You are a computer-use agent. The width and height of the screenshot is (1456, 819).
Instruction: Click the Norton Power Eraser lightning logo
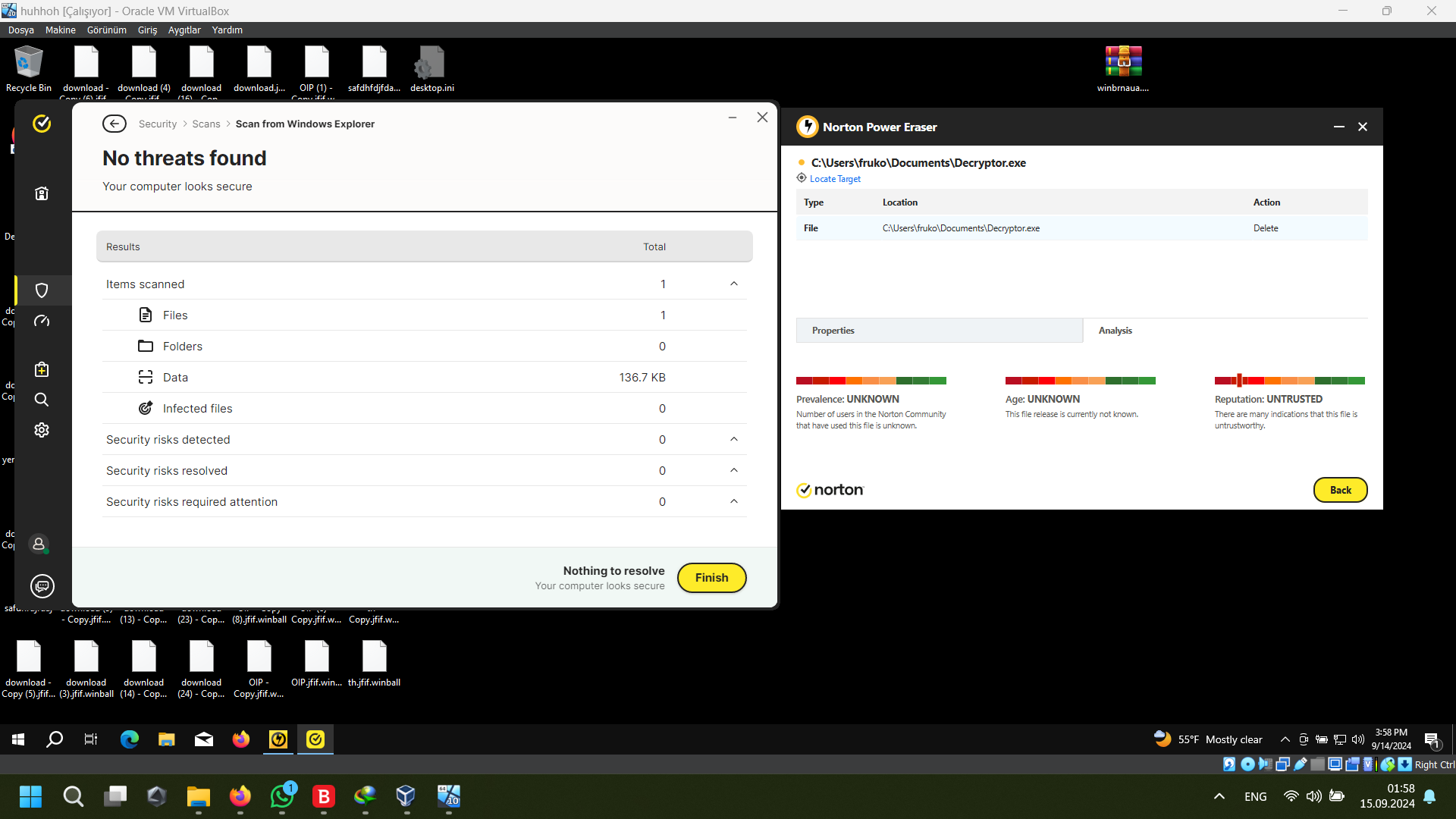tap(808, 127)
